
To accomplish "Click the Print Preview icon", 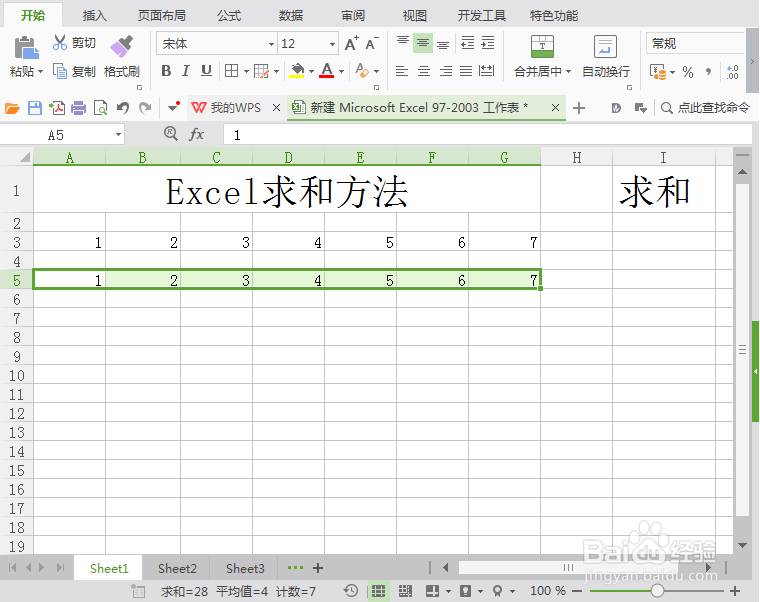I will coord(100,108).
